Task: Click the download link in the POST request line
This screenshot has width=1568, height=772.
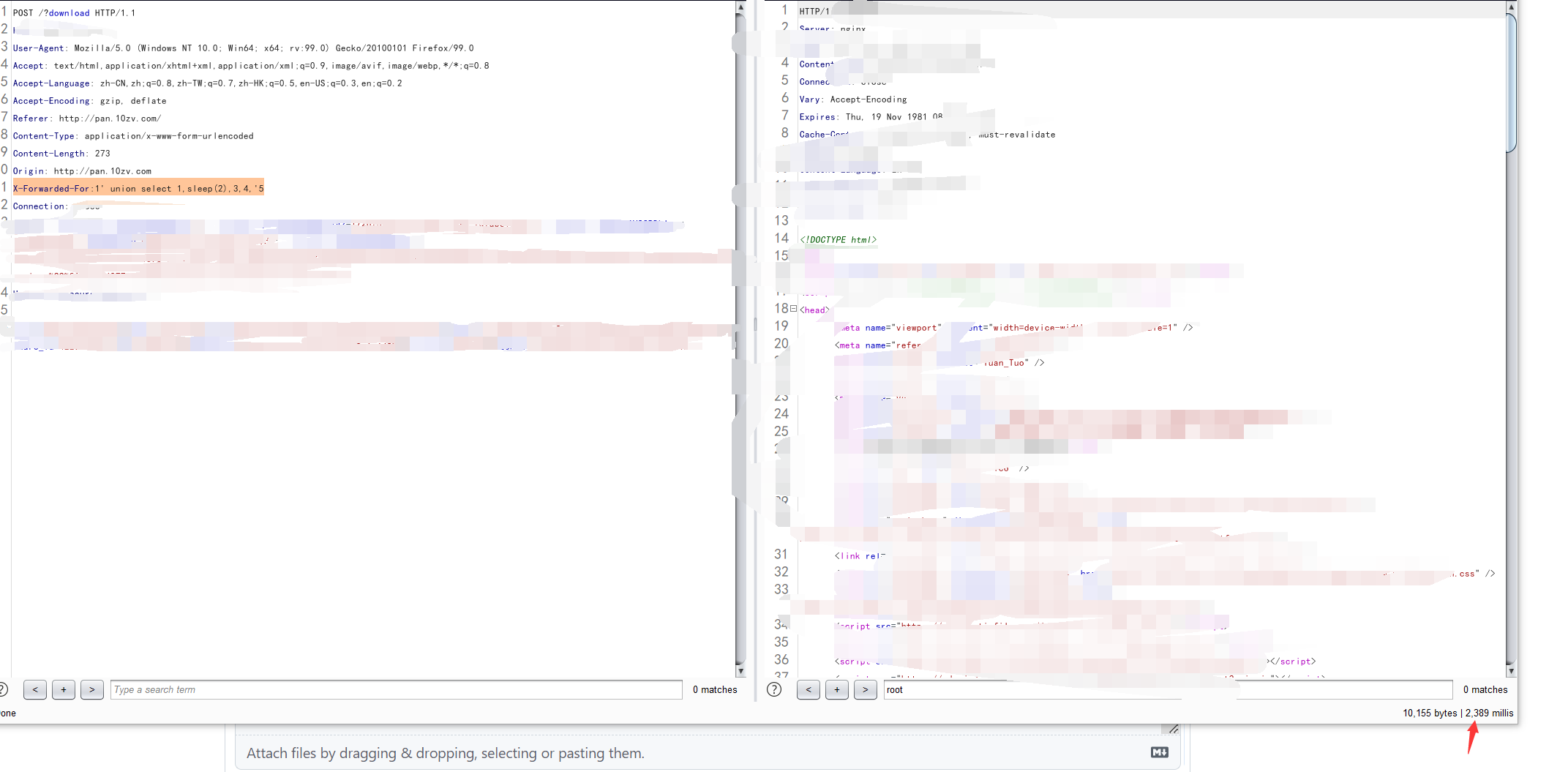Action: click(70, 12)
